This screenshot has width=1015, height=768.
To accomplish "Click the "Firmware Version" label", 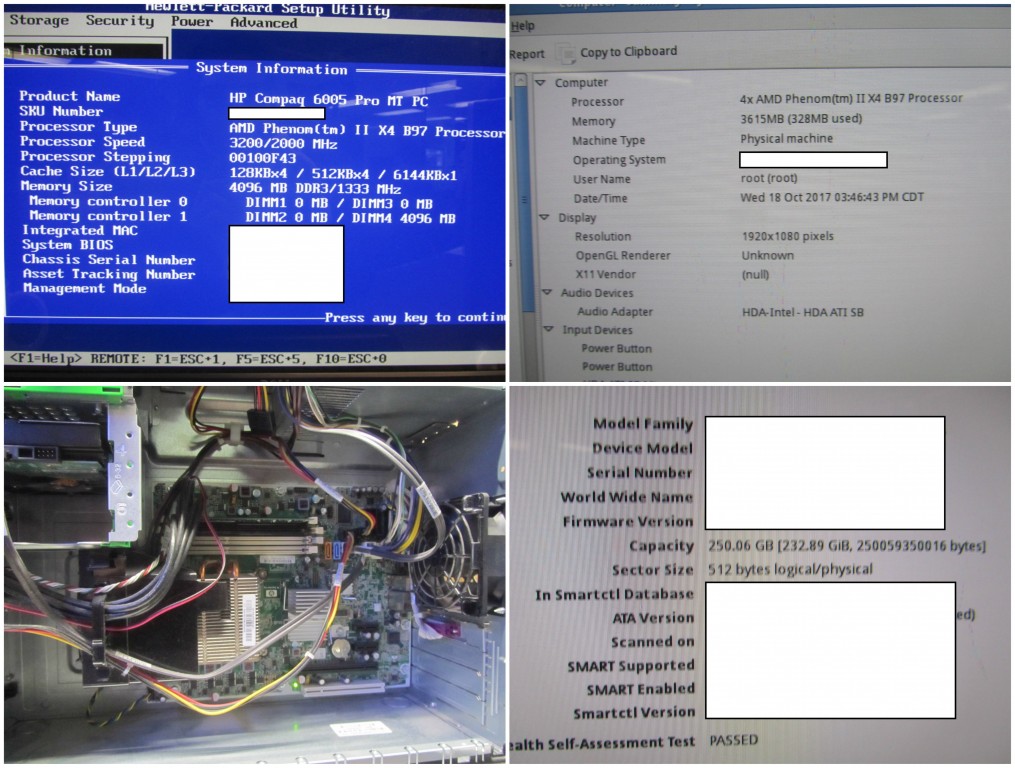I will (628, 521).
